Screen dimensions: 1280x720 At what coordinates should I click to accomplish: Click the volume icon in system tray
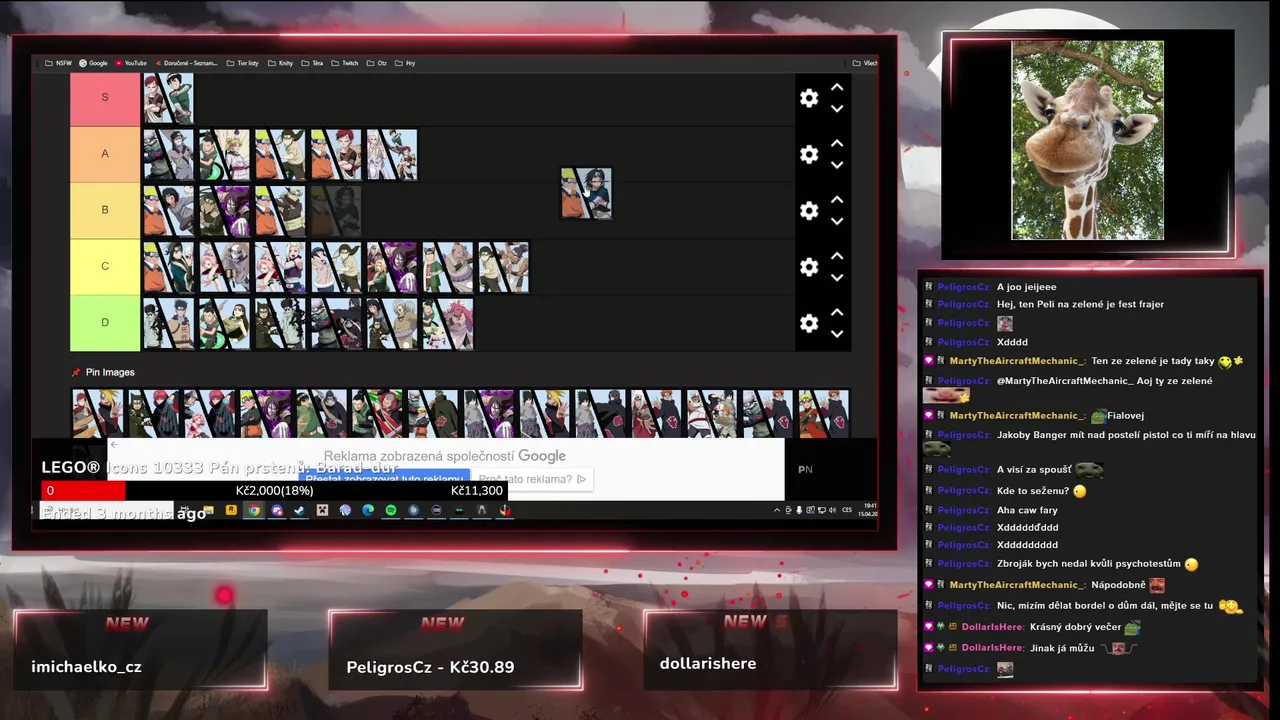832,510
